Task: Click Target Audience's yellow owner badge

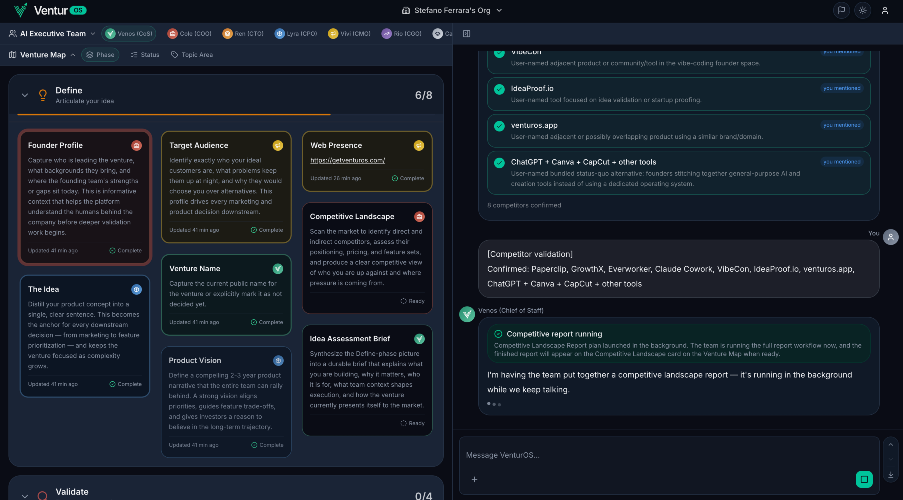Action: (x=278, y=145)
